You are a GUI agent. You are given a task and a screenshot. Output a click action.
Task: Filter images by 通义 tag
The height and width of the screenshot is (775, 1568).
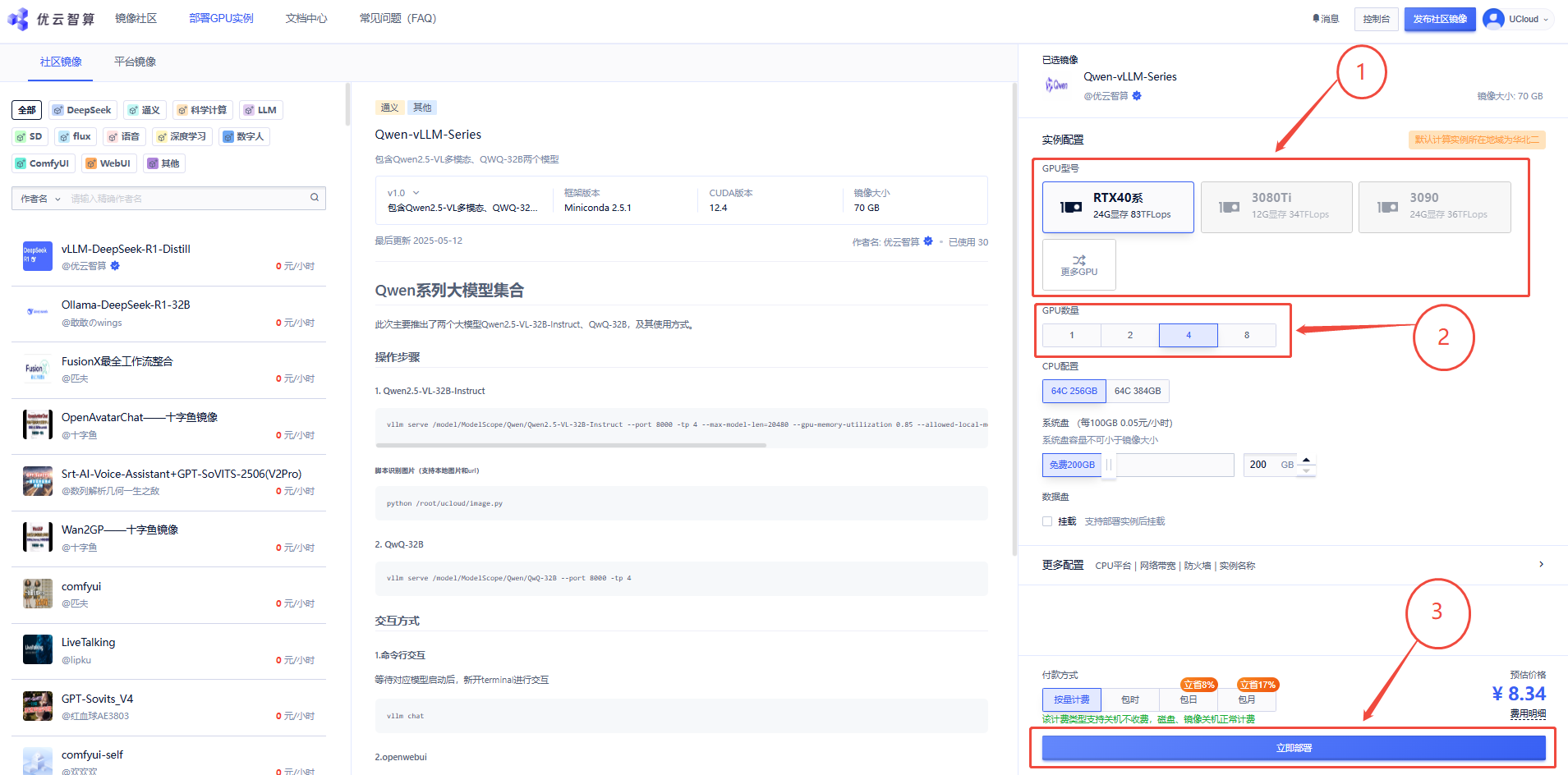point(145,110)
